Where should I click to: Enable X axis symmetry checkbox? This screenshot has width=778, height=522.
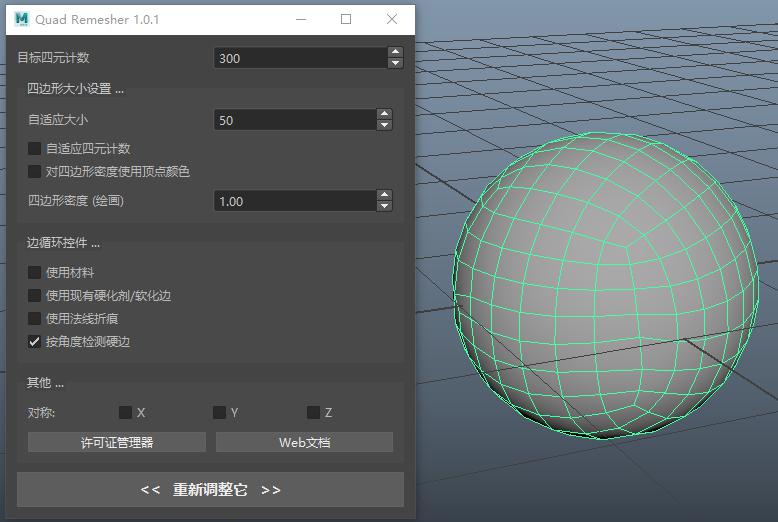[125, 412]
